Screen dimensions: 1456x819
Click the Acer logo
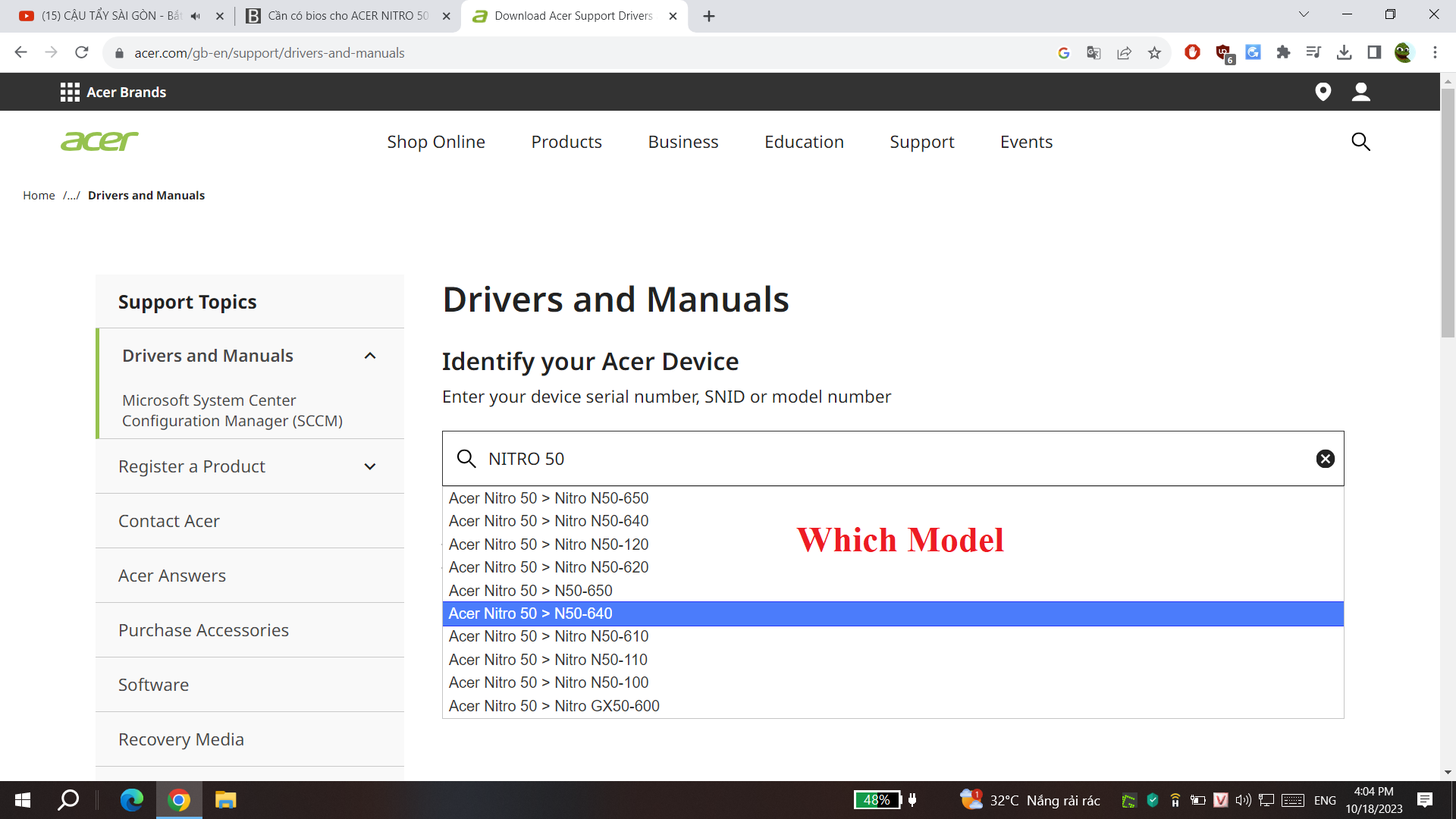pos(99,141)
